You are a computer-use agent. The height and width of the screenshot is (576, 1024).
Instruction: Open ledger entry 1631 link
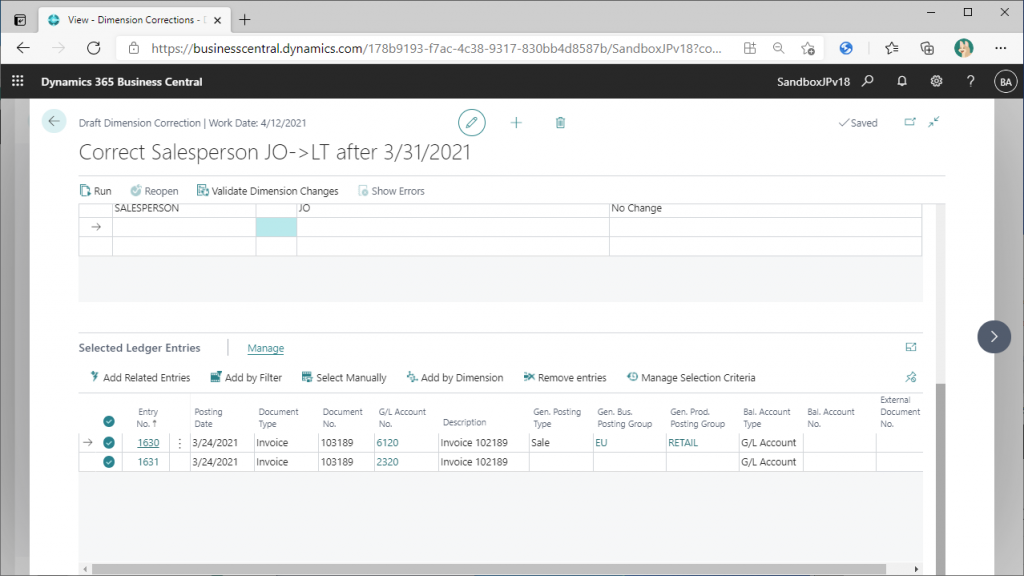pos(148,462)
